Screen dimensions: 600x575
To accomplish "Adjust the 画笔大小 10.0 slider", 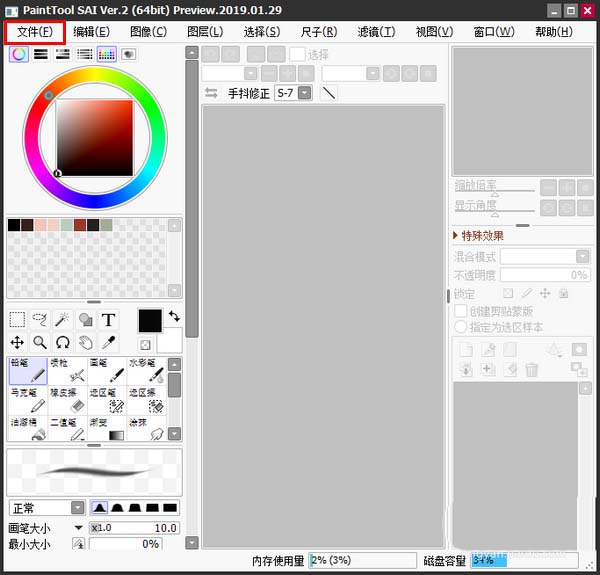I will tap(134, 528).
